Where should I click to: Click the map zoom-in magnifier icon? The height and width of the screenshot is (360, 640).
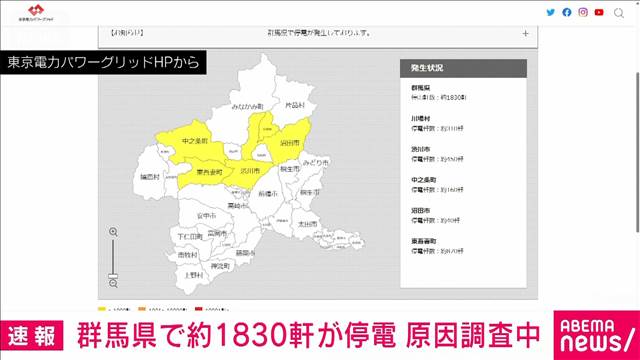(x=113, y=232)
